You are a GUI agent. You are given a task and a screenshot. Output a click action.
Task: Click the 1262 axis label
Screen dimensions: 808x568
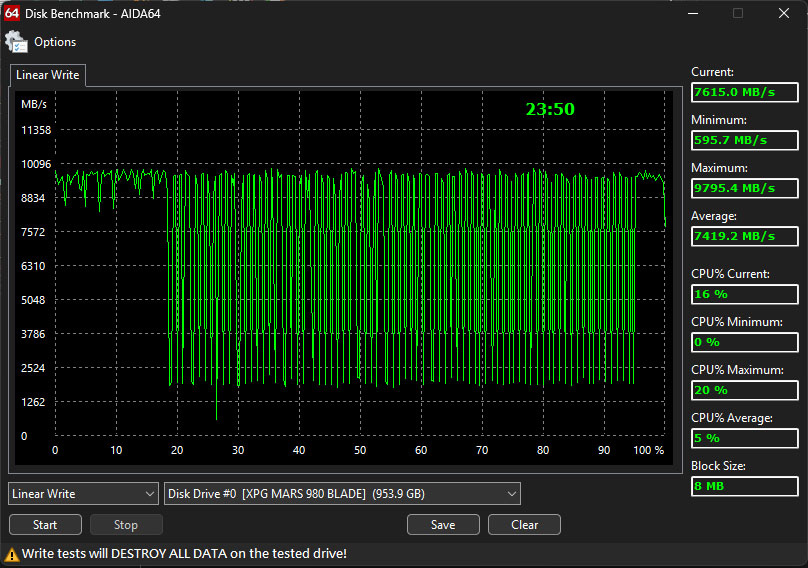33,402
